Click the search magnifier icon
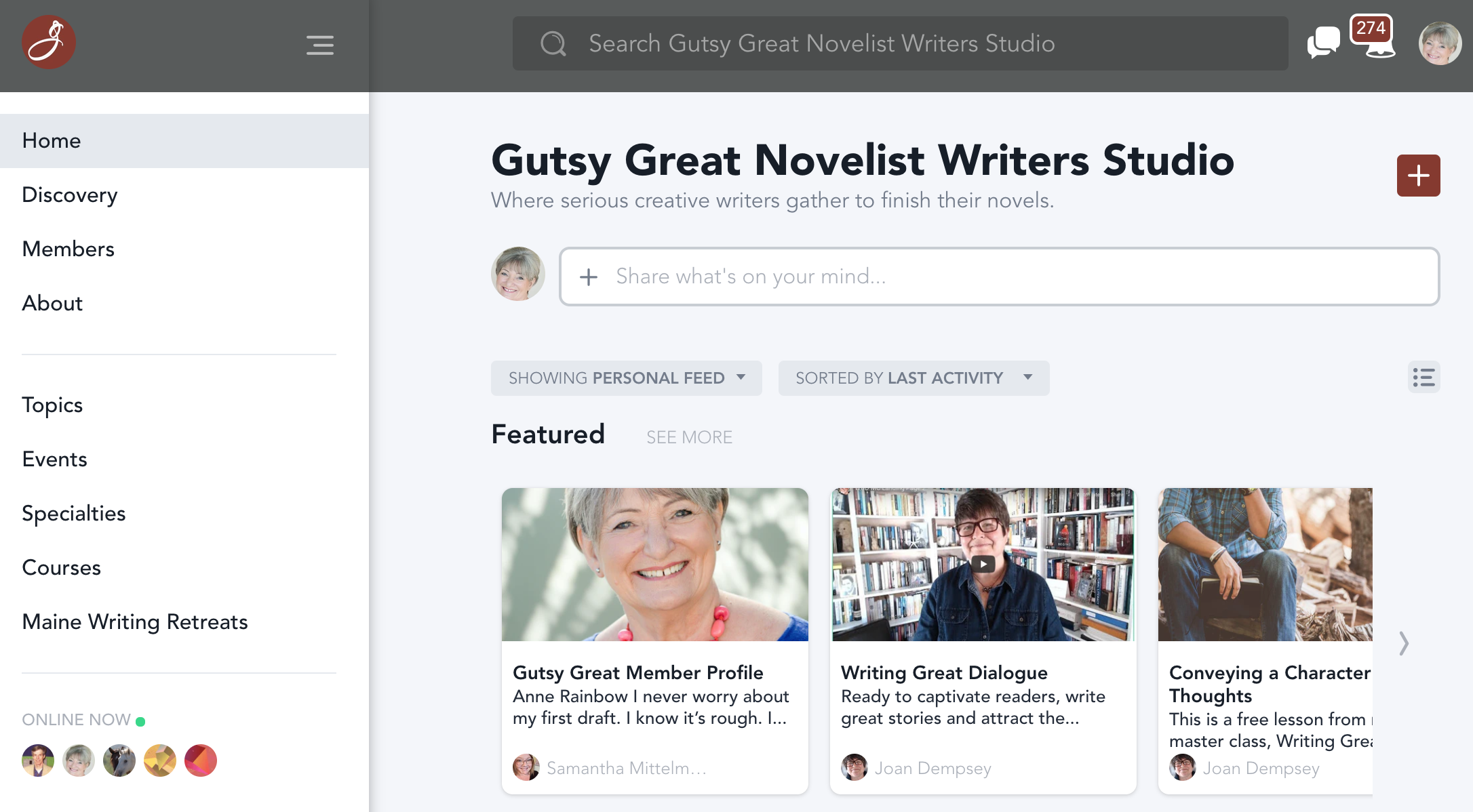Image resolution: width=1473 pixels, height=812 pixels. [x=553, y=44]
